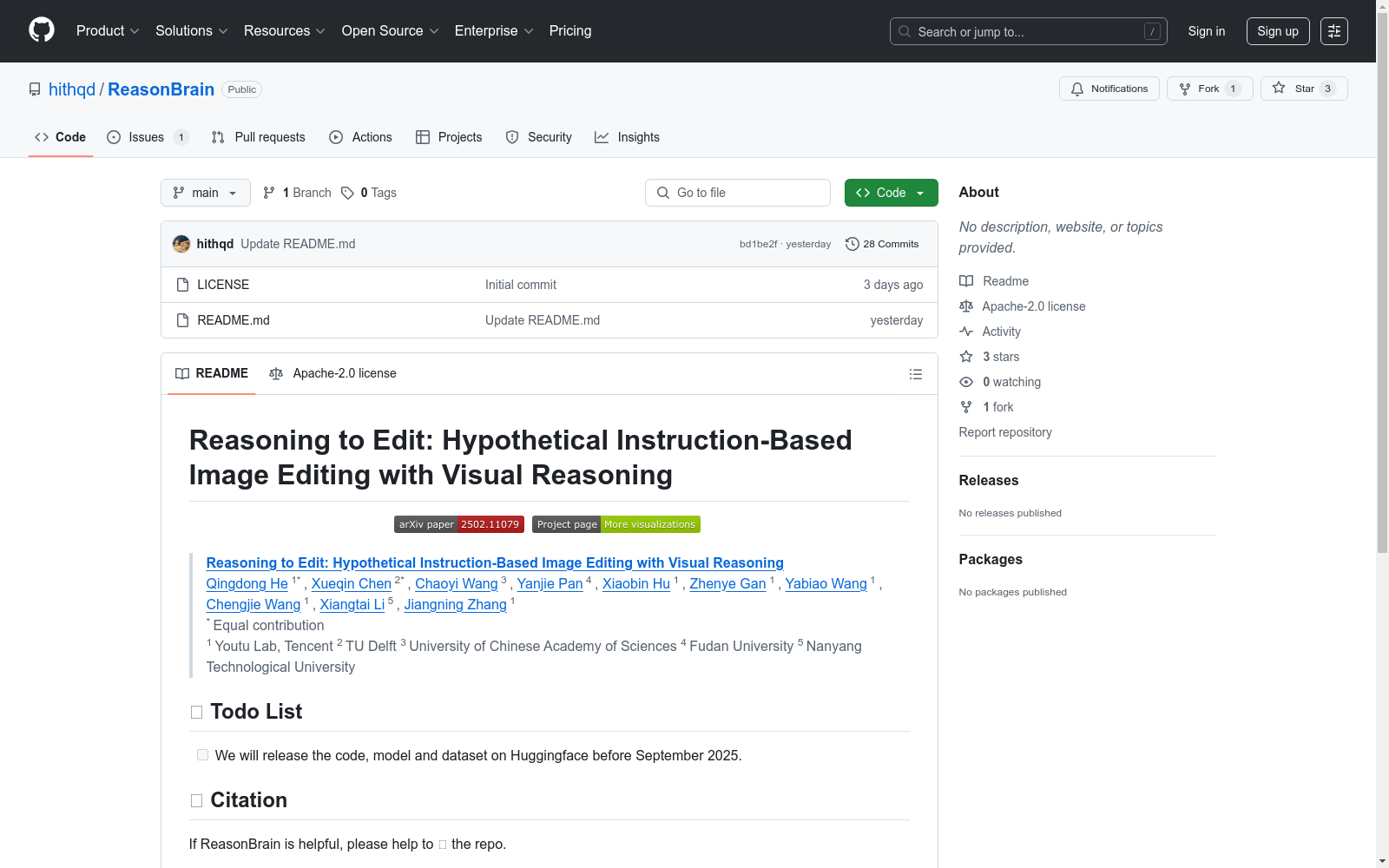Click the GitHub logo home icon

click(x=42, y=30)
